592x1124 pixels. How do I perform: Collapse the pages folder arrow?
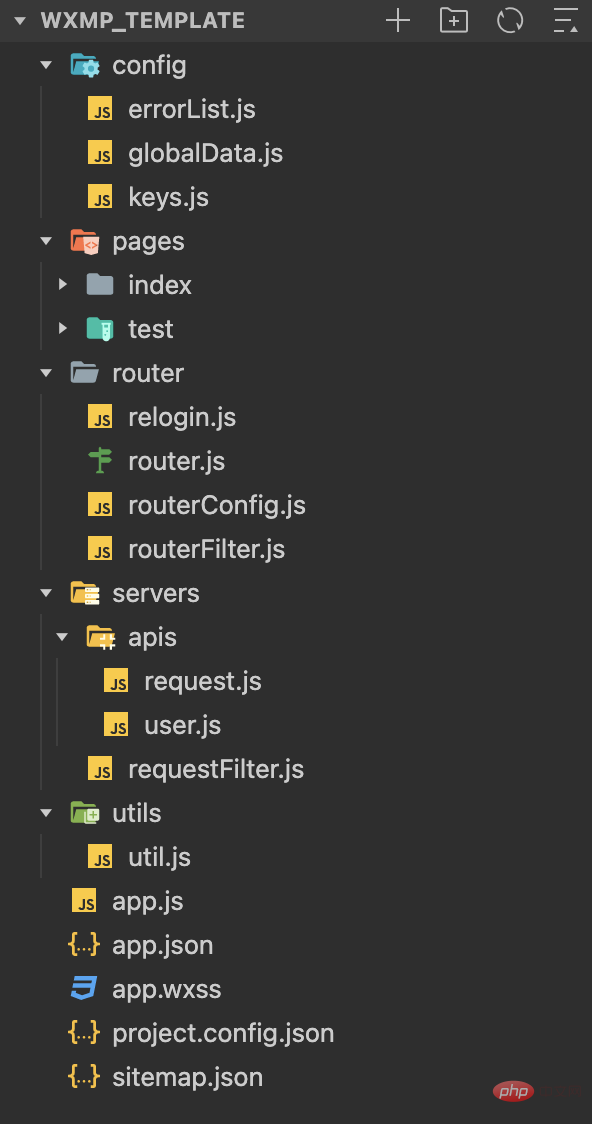(47, 241)
